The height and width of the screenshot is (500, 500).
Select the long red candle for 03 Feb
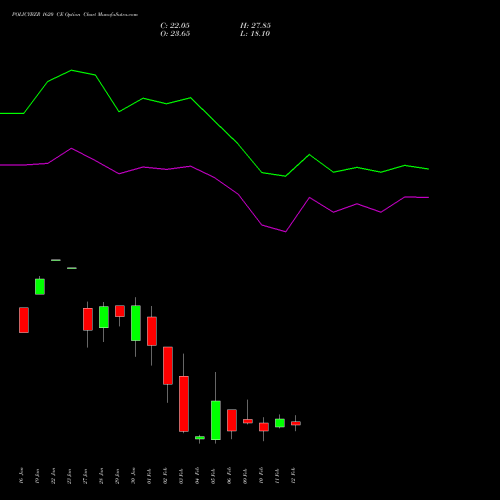click(x=184, y=404)
